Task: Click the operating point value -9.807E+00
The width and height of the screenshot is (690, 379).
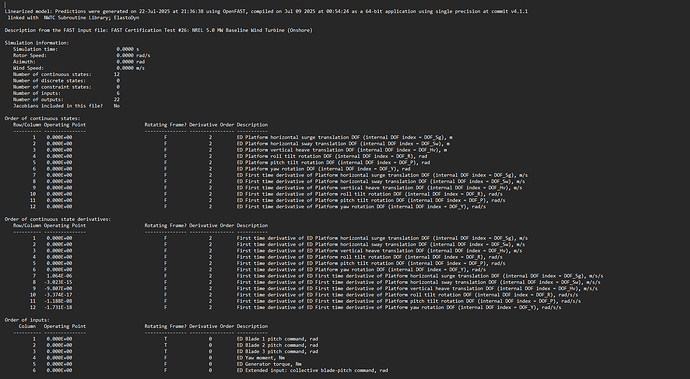Action: click(x=59, y=289)
